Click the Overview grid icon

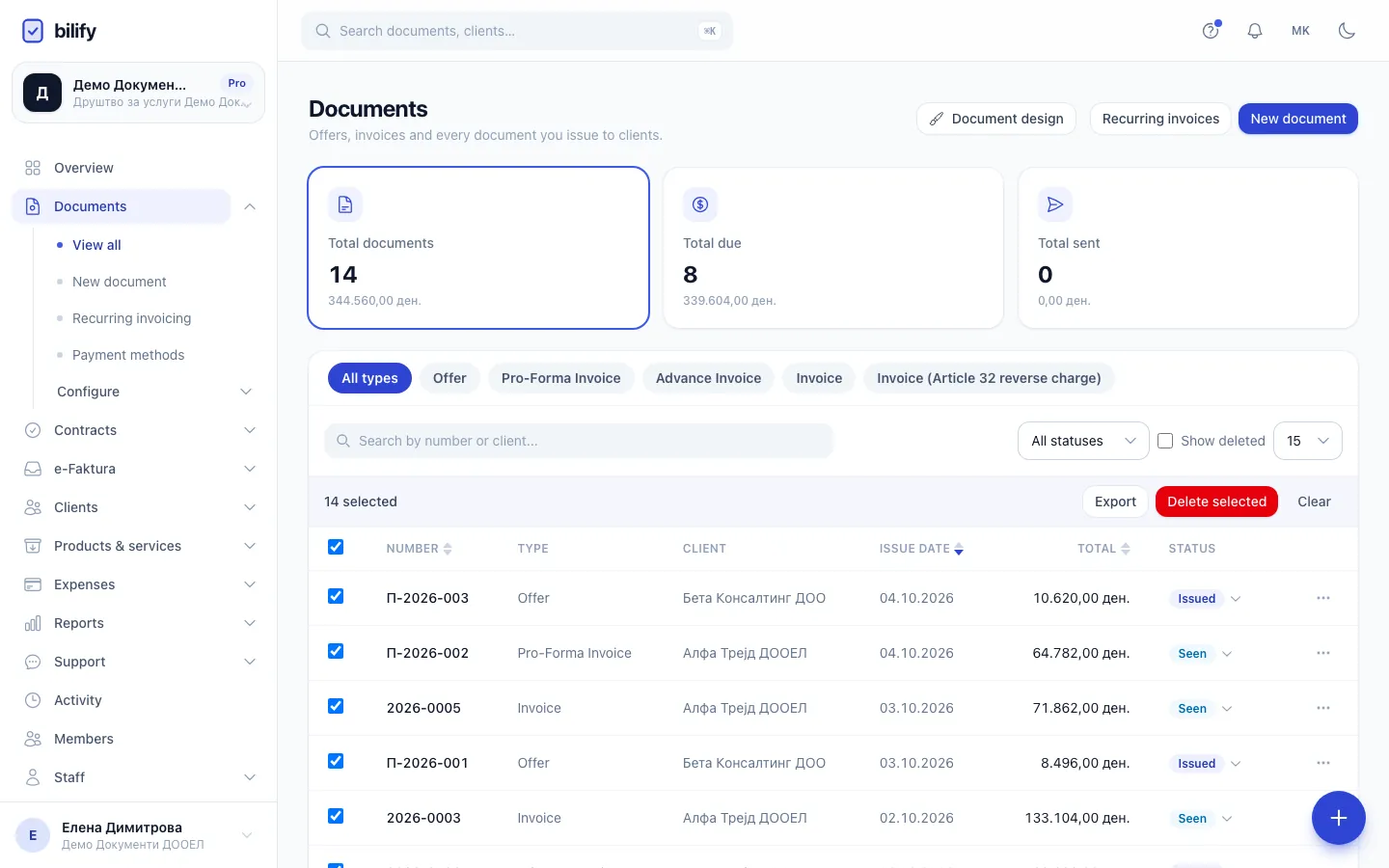pos(33,168)
